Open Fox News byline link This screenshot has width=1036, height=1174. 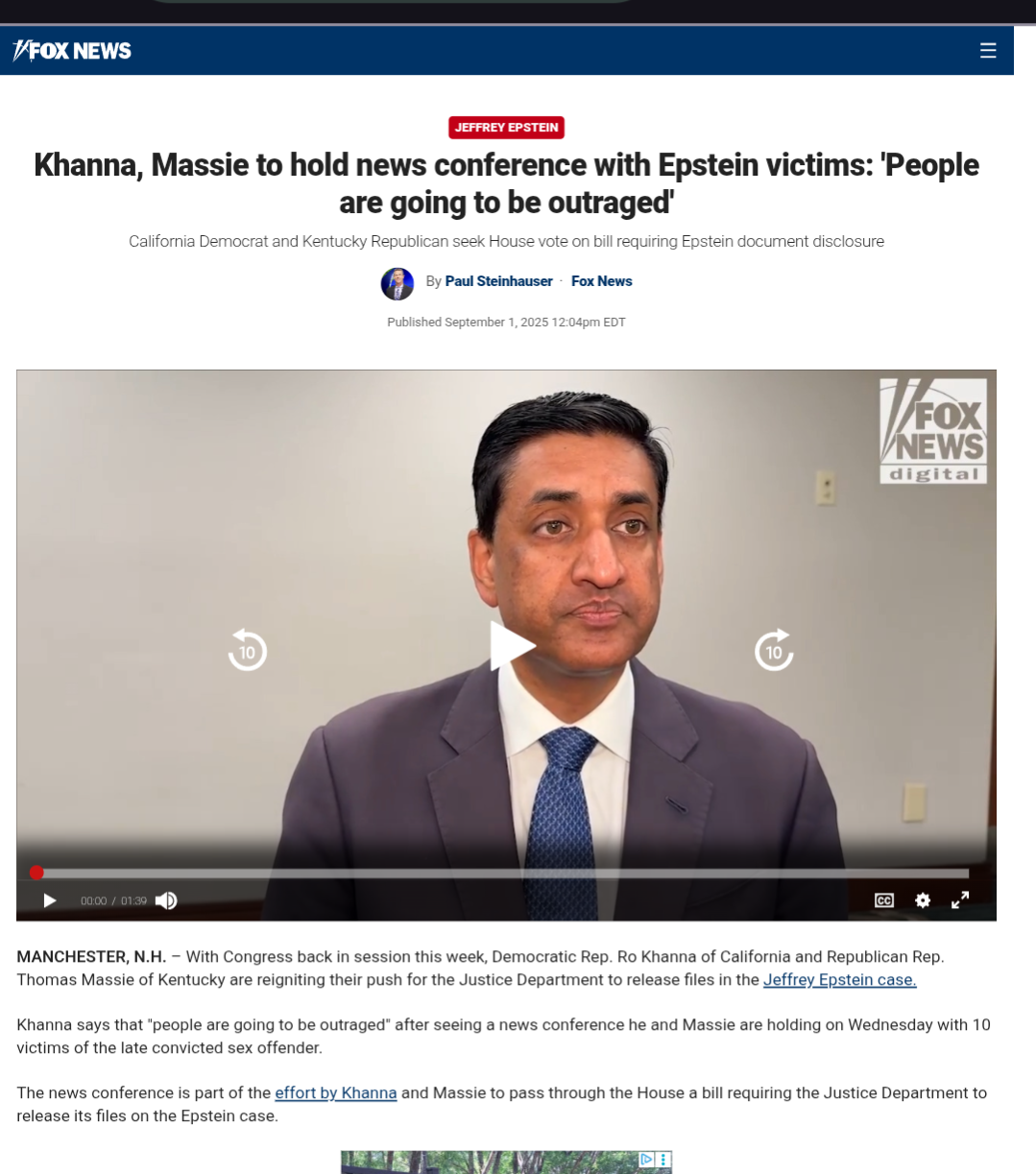[x=601, y=281]
